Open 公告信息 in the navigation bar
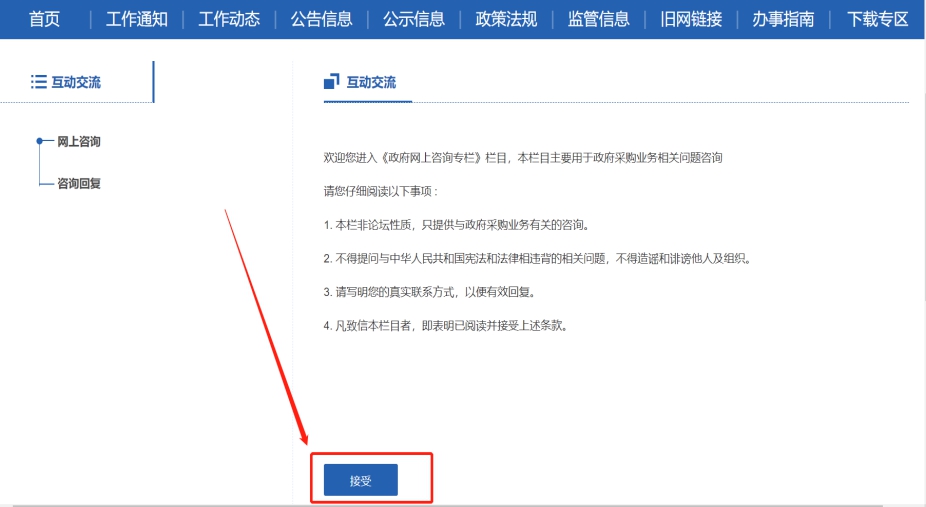 pos(321,19)
